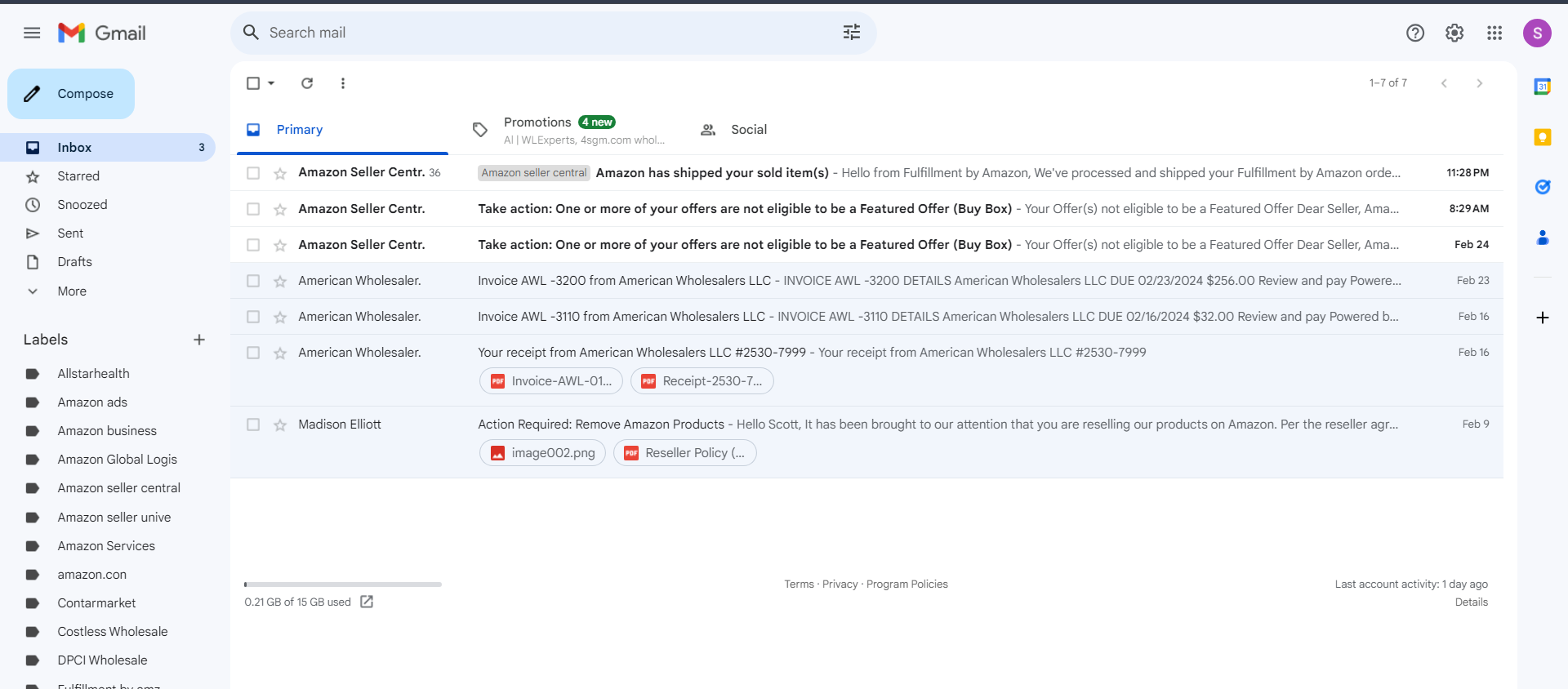
Task: Click the Gmail logo
Action: coord(102,33)
